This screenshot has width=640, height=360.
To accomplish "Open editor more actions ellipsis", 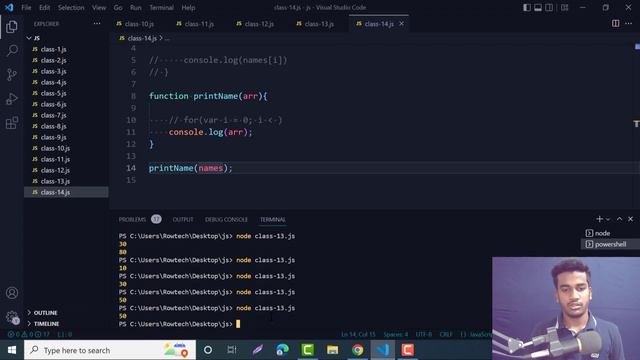I will pyautogui.click(x=629, y=24).
